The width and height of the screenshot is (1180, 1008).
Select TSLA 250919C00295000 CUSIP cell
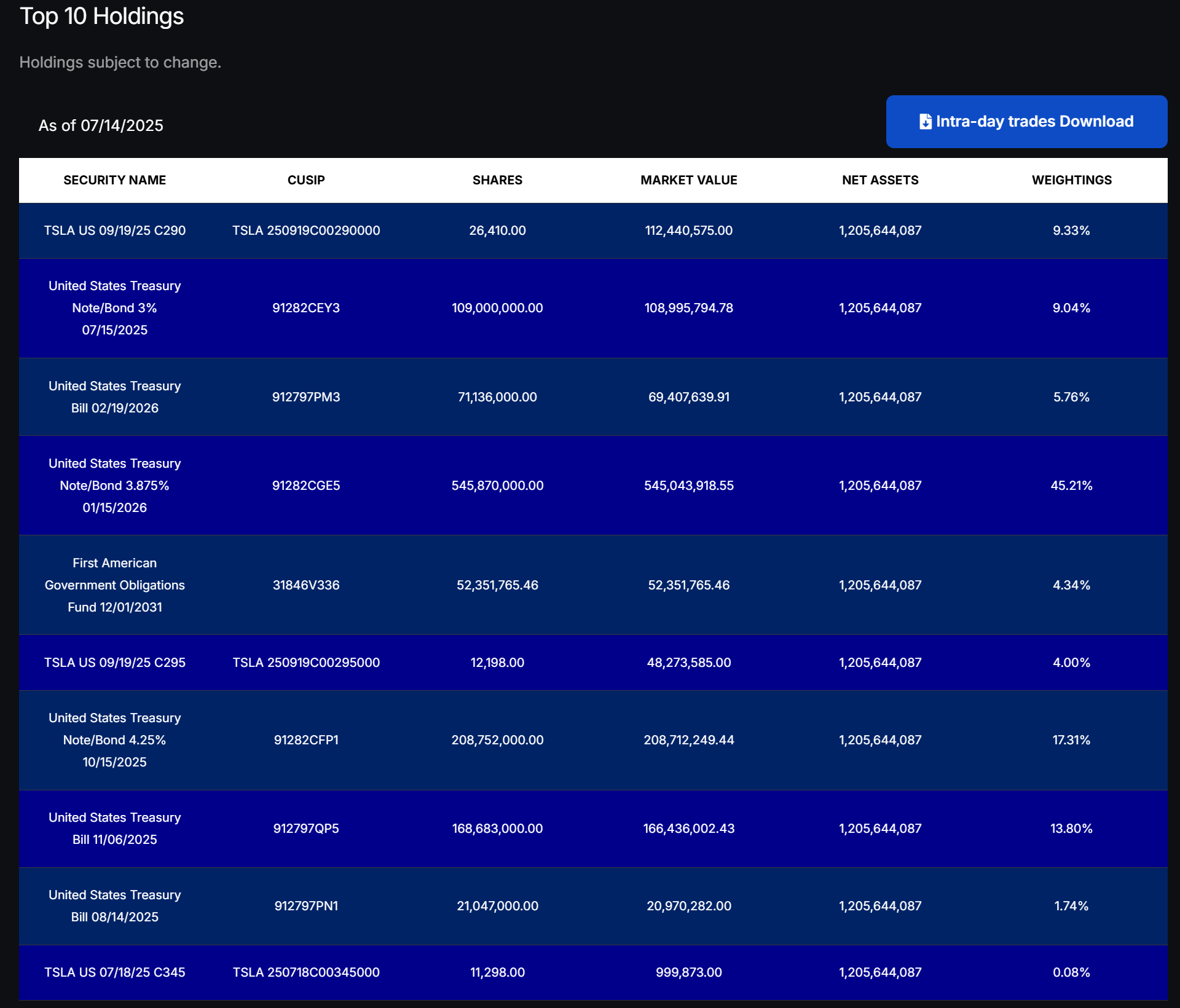pos(306,663)
